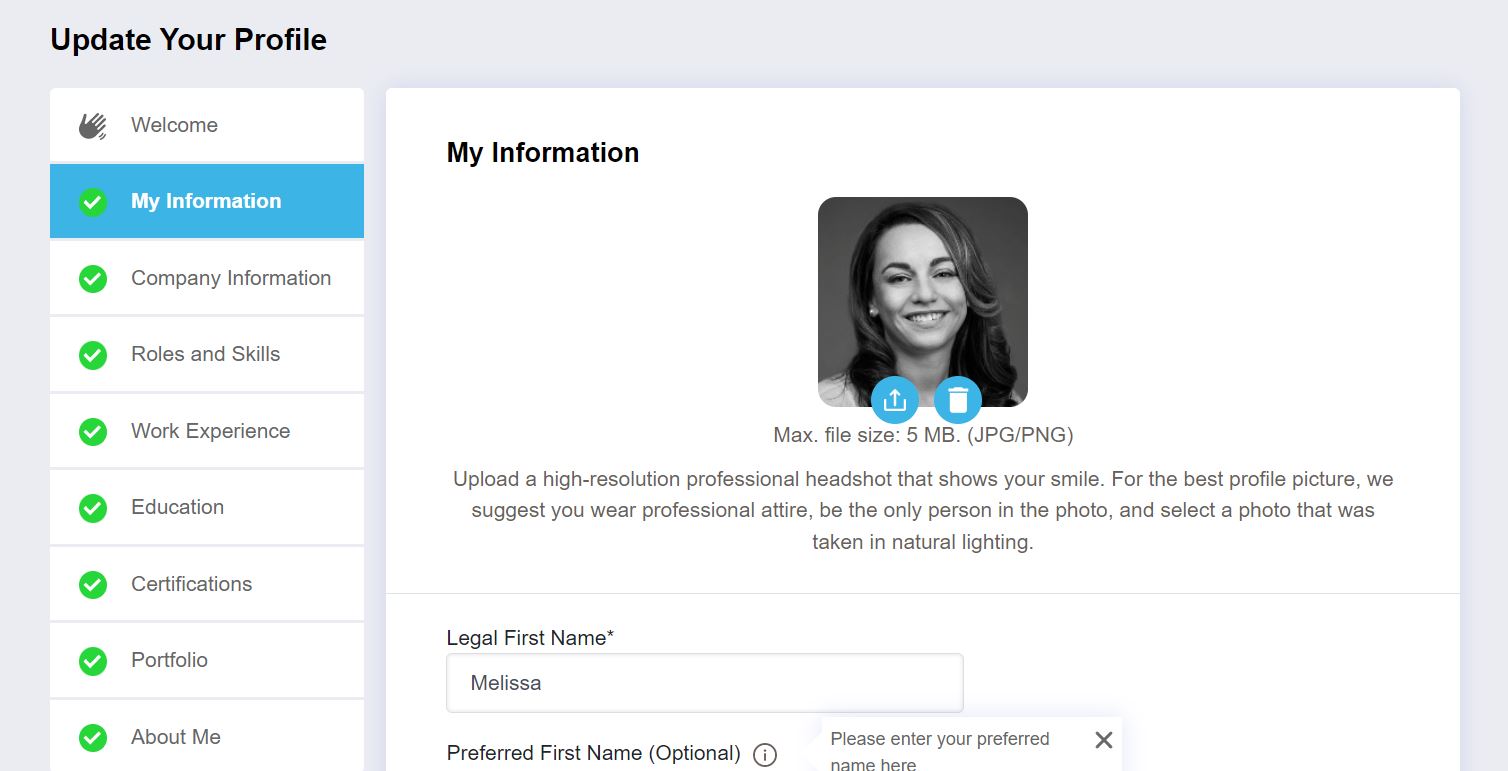Screen dimensions: 1508x771
Task: Click the checkmark next to About Me
Action: coord(92,737)
